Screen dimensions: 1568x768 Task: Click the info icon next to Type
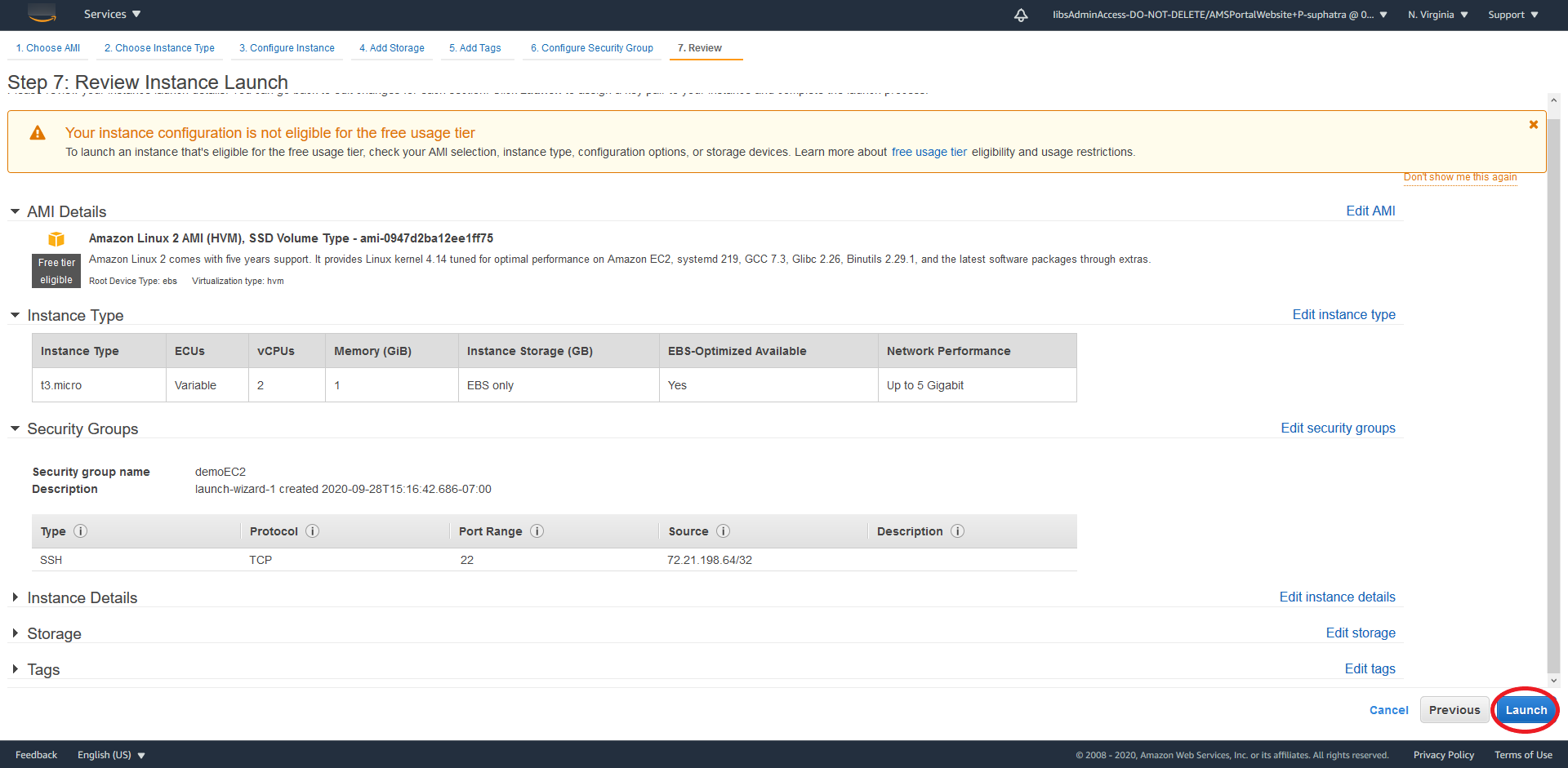point(80,531)
